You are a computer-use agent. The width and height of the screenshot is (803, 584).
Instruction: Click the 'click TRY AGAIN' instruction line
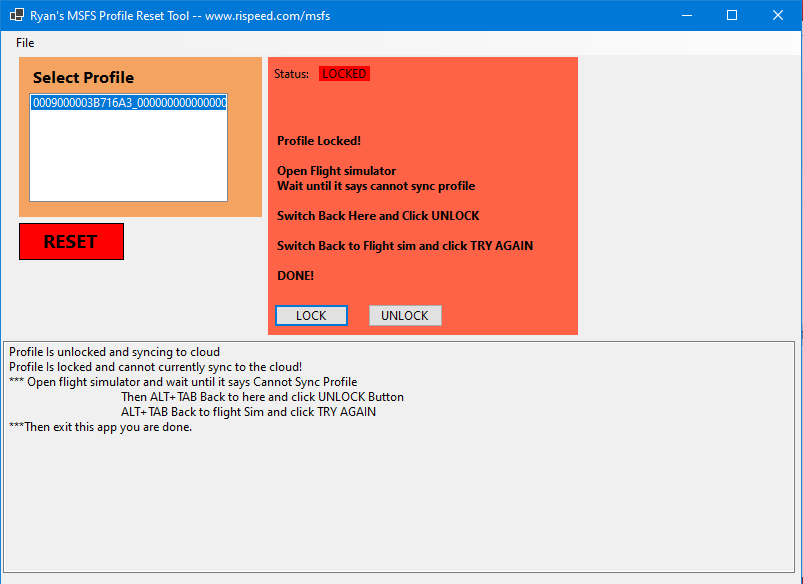(x=405, y=246)
